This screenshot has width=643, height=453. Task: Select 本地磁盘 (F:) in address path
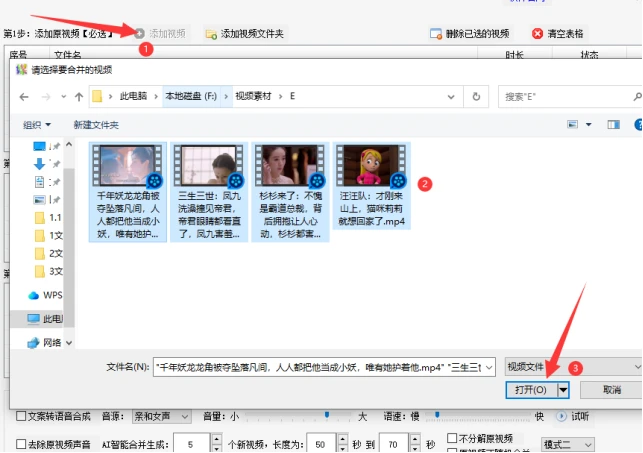click(191, 96)
